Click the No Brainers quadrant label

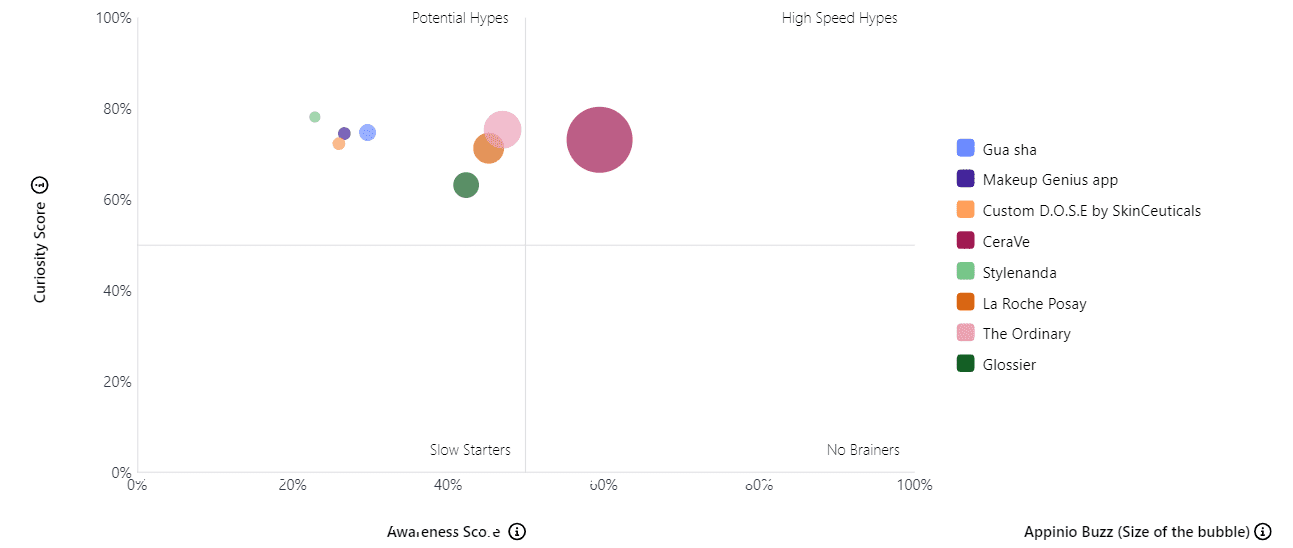click(x=863, y=450)
